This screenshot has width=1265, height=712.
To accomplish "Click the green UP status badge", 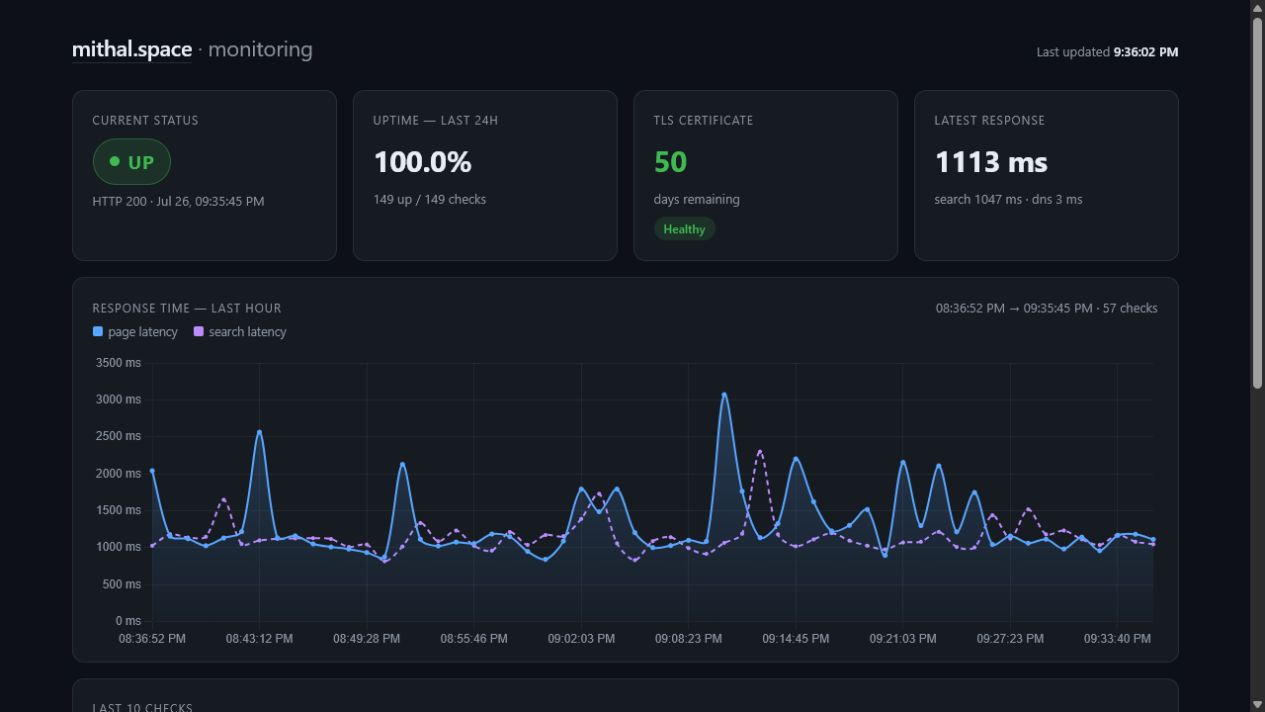I will pos(132,162).
